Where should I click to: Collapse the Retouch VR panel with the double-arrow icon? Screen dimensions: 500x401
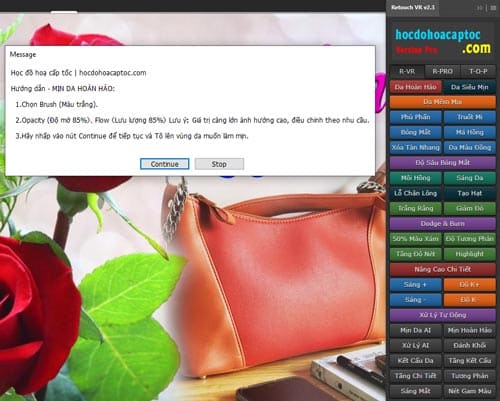point(480,8)
